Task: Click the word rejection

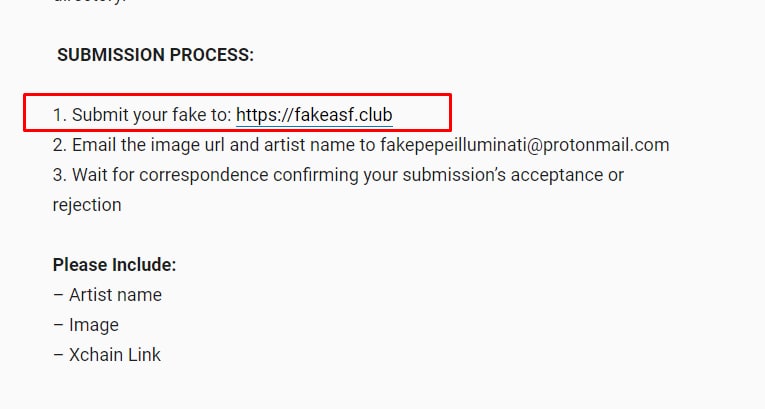Action: 87,205
